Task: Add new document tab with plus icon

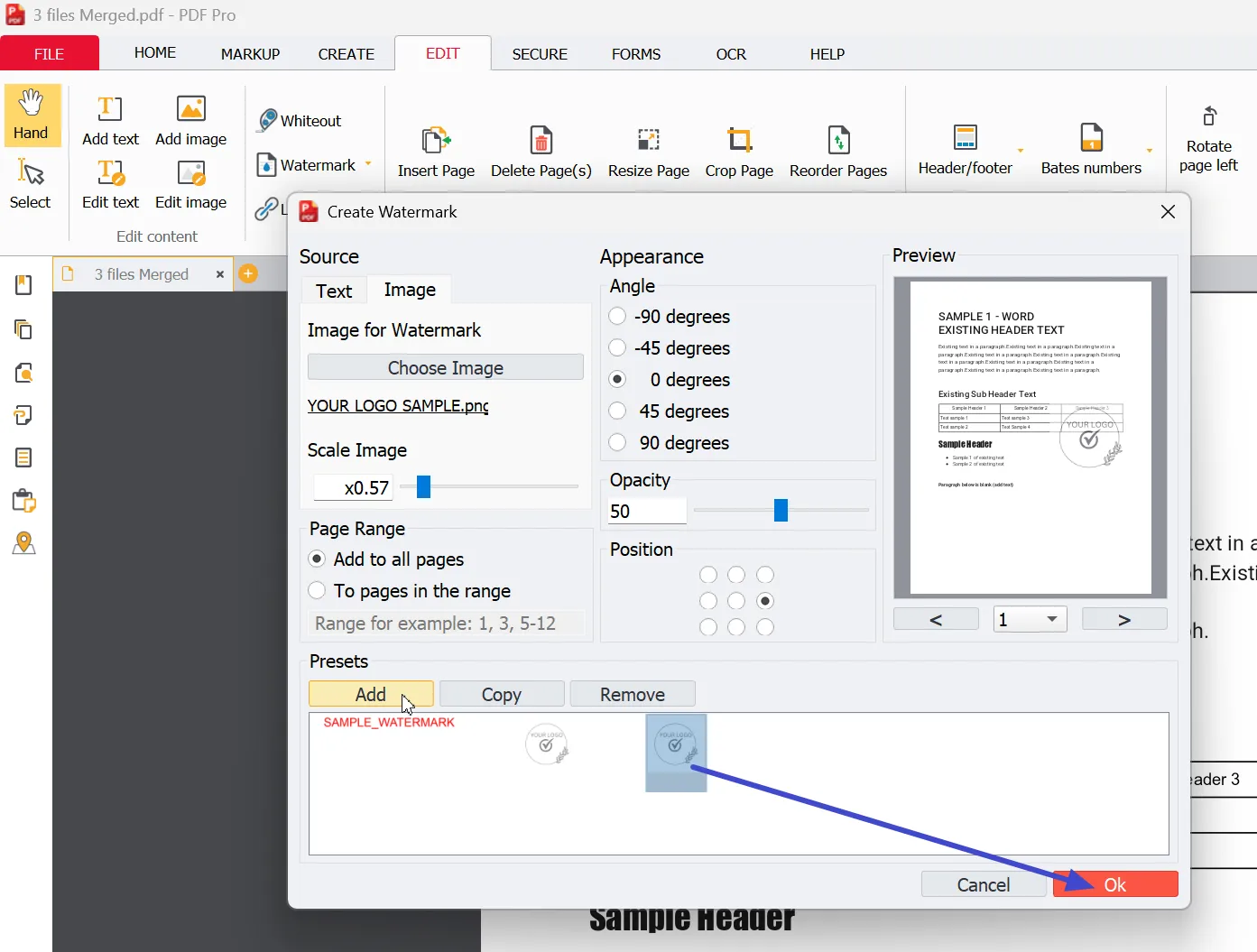Action: pyautogui.click(x=248, y=273)
